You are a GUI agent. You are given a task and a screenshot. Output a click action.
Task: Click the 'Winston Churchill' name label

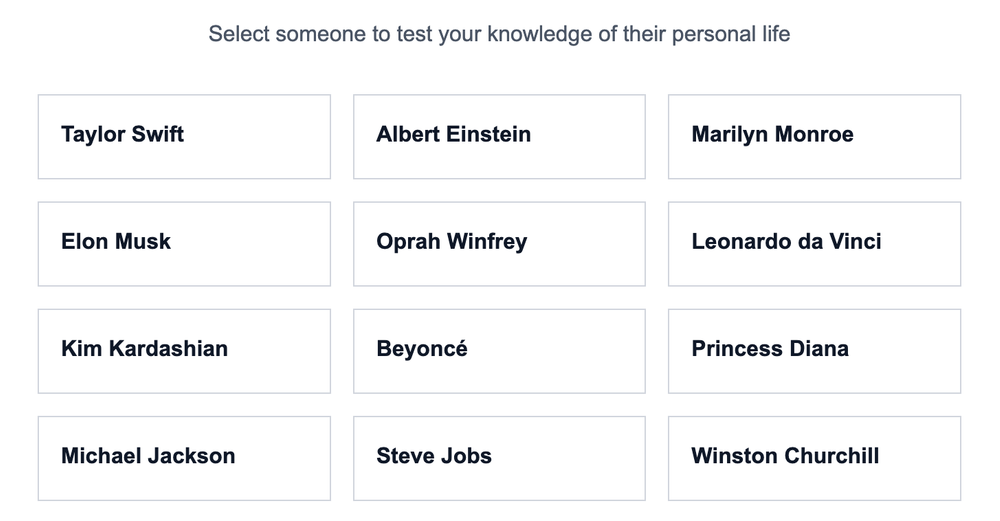pyautogui.click(x=785, y=455)
